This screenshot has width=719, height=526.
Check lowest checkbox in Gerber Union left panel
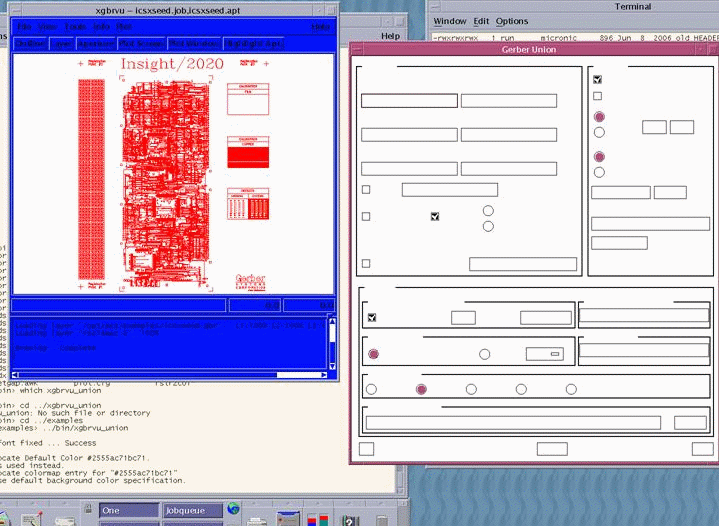coord(366,263)
